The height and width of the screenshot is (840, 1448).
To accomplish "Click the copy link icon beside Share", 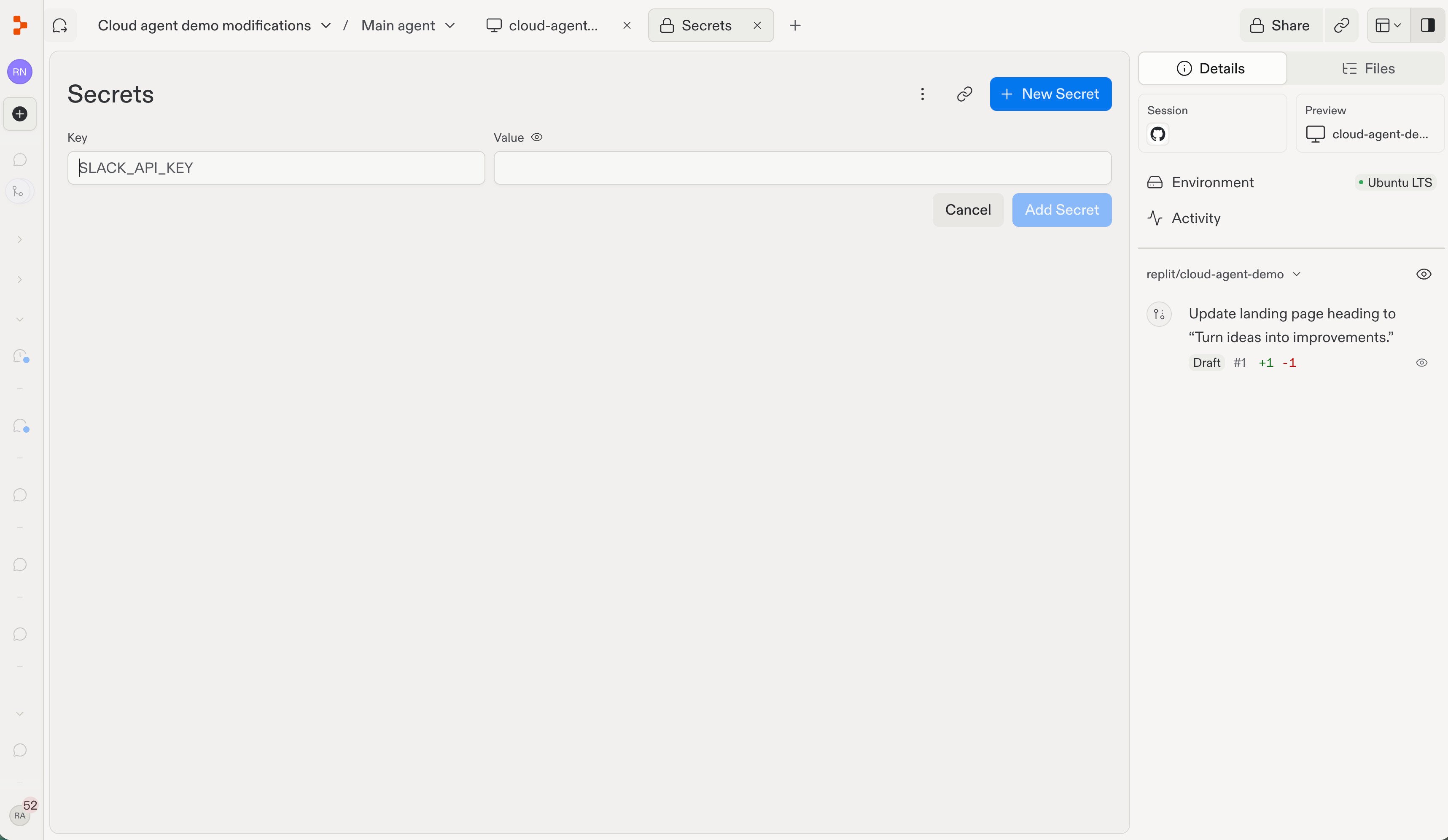I will tap(1341, 25).
